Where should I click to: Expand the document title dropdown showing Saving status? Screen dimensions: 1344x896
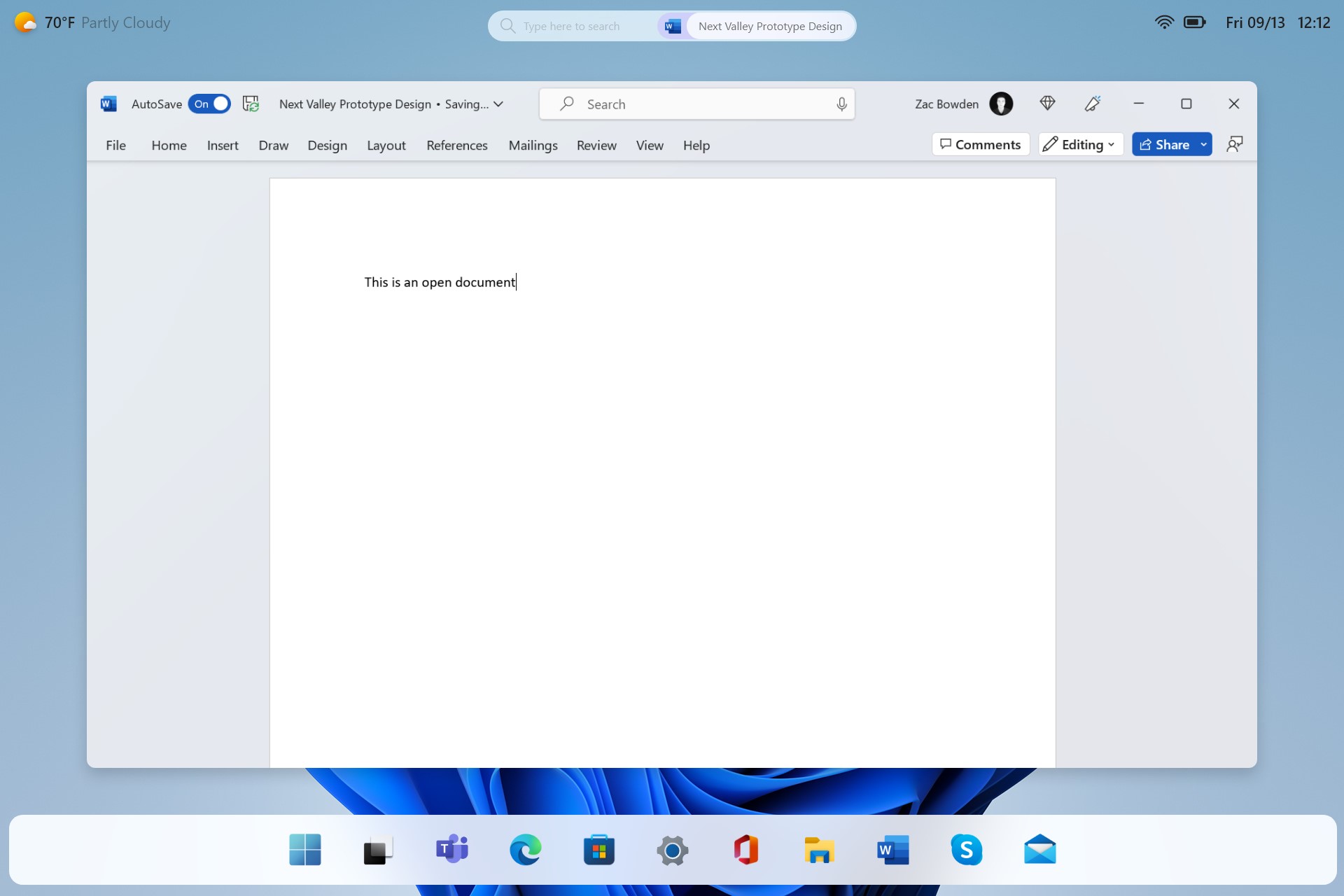click(498, 104)
